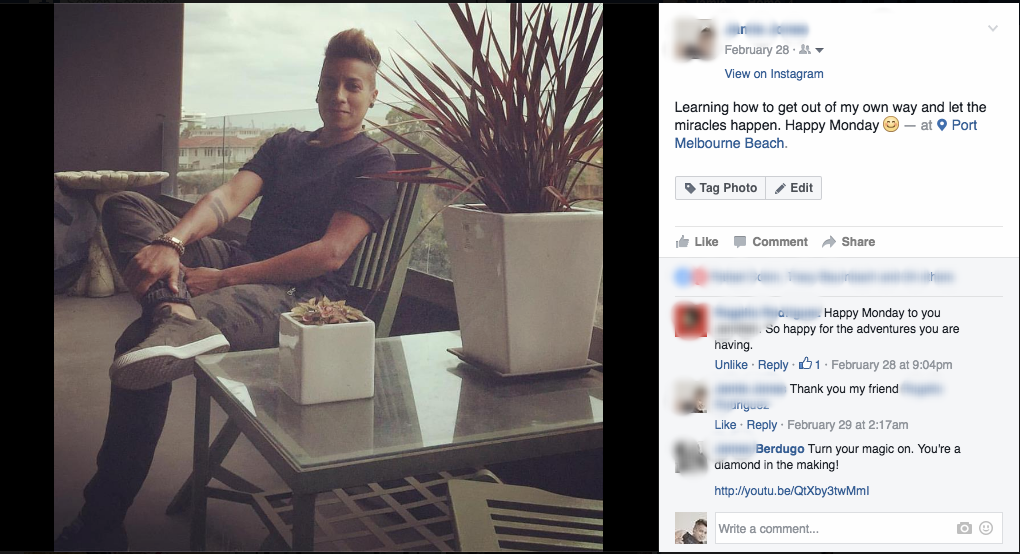Expand the post options chevron
1020x554 pixels.
[993, 29]
